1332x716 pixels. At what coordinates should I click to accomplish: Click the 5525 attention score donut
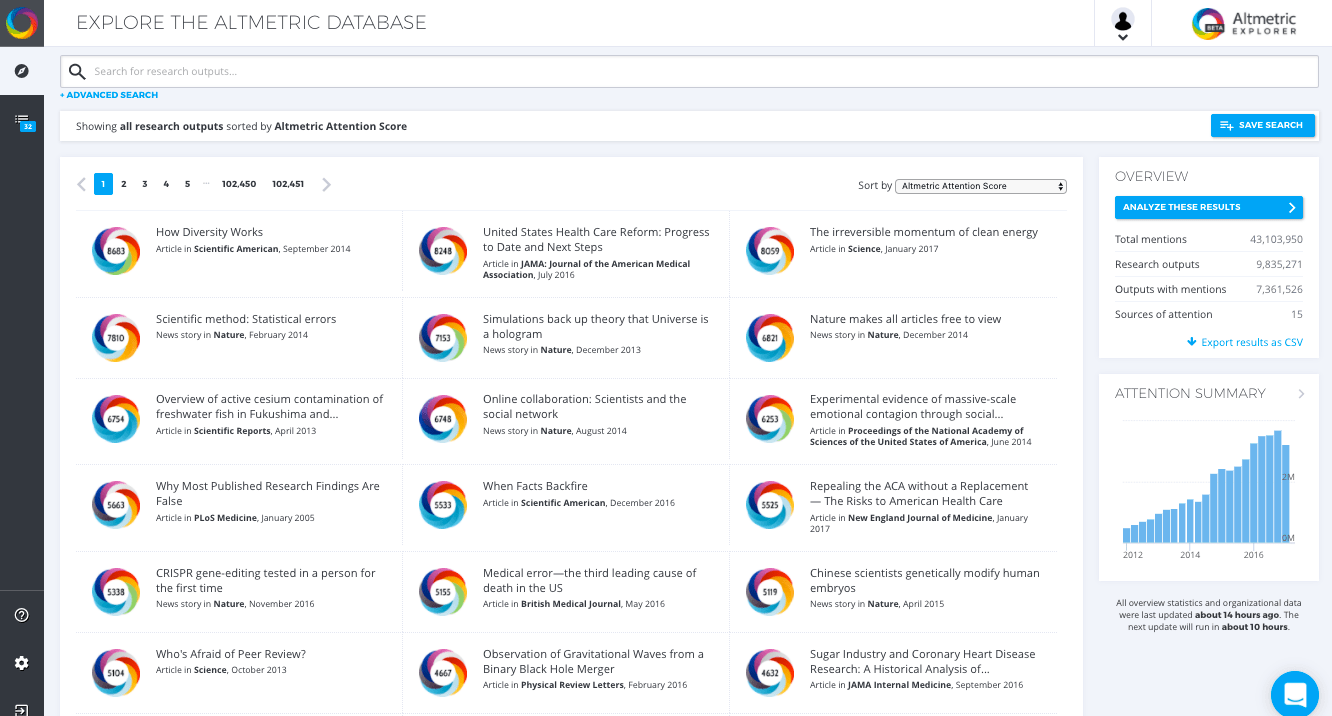[x=770, y=505]
